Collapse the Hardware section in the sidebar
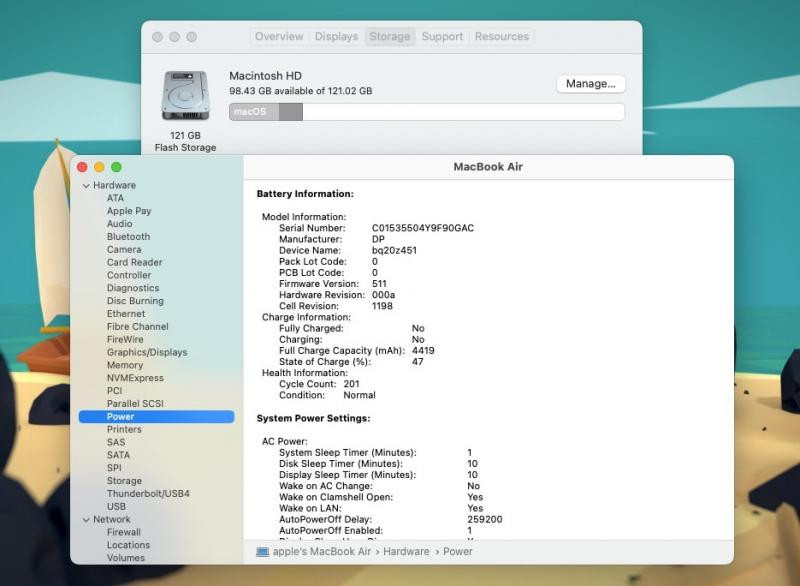 pyautogui.click(x=86, y=186)
